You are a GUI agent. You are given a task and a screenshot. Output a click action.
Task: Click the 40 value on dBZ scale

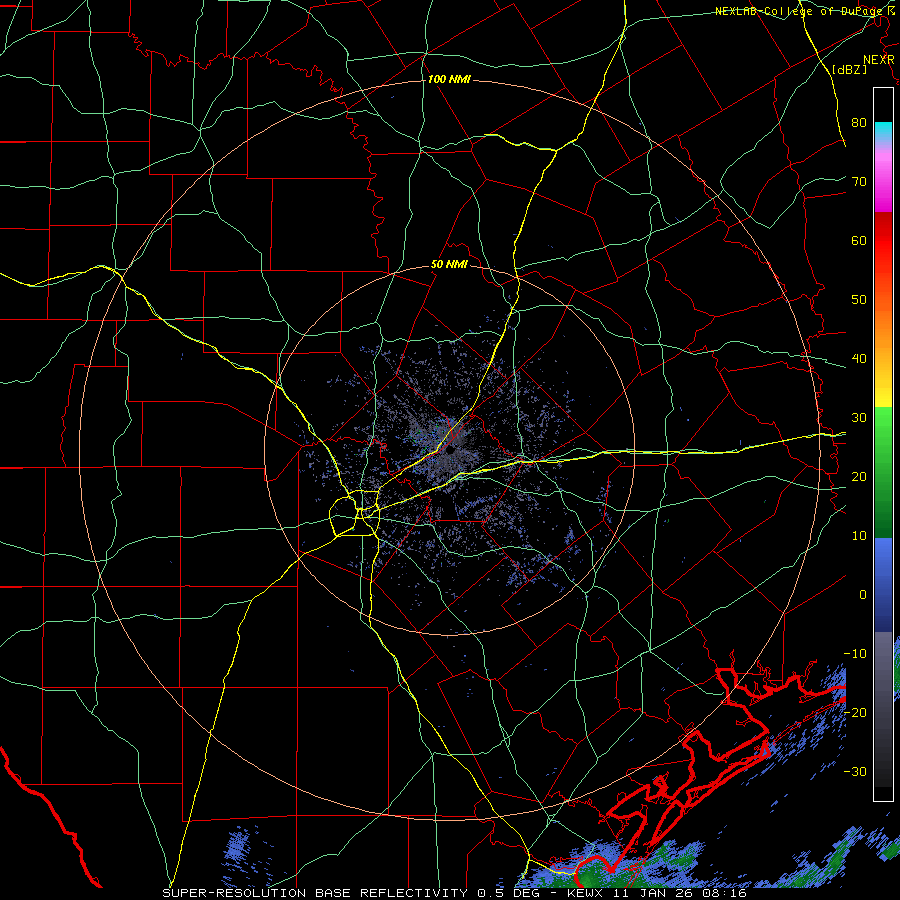(859, 359)
